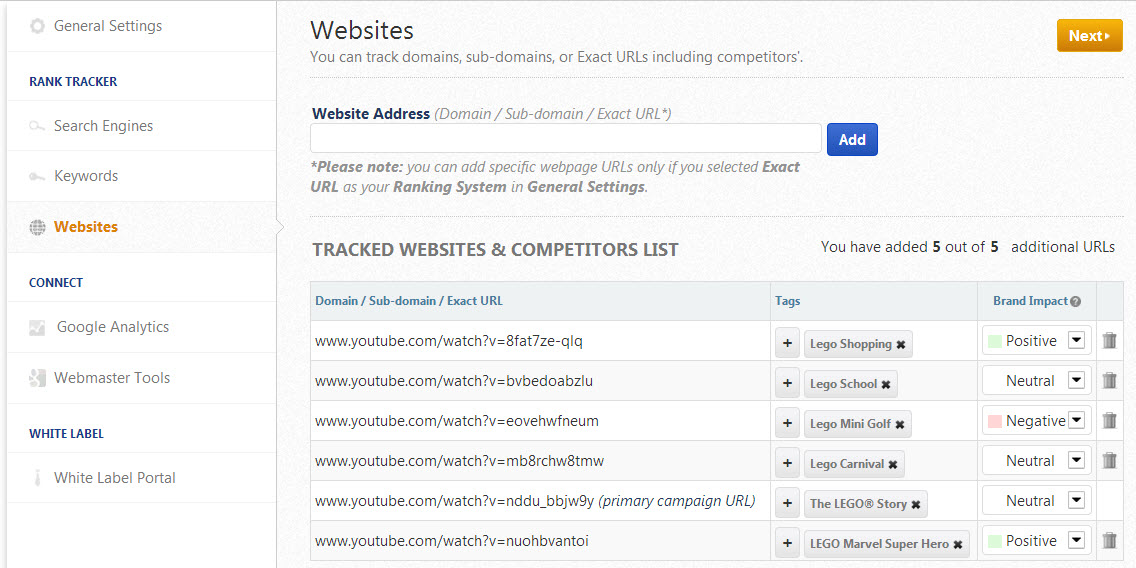The width and height of the screenshot is (1136, 568).
Task: Click URL www.youtube.com/watch?v=eovehwfneum
Action: click(456, 420)
